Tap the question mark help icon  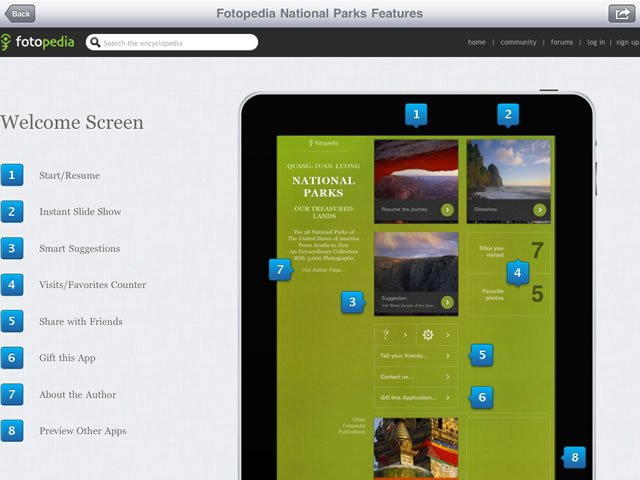385,335
